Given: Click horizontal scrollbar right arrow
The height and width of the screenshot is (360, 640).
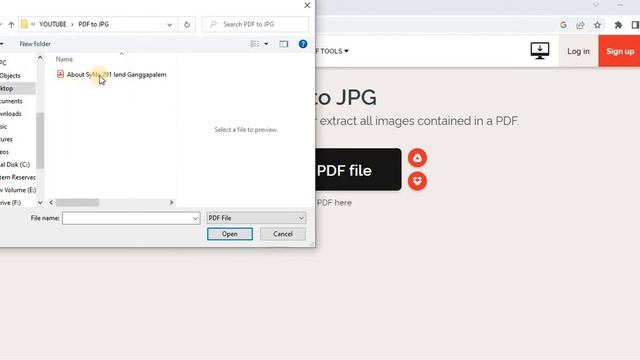Looking at the screenshot, I should (x=171, y=202).
